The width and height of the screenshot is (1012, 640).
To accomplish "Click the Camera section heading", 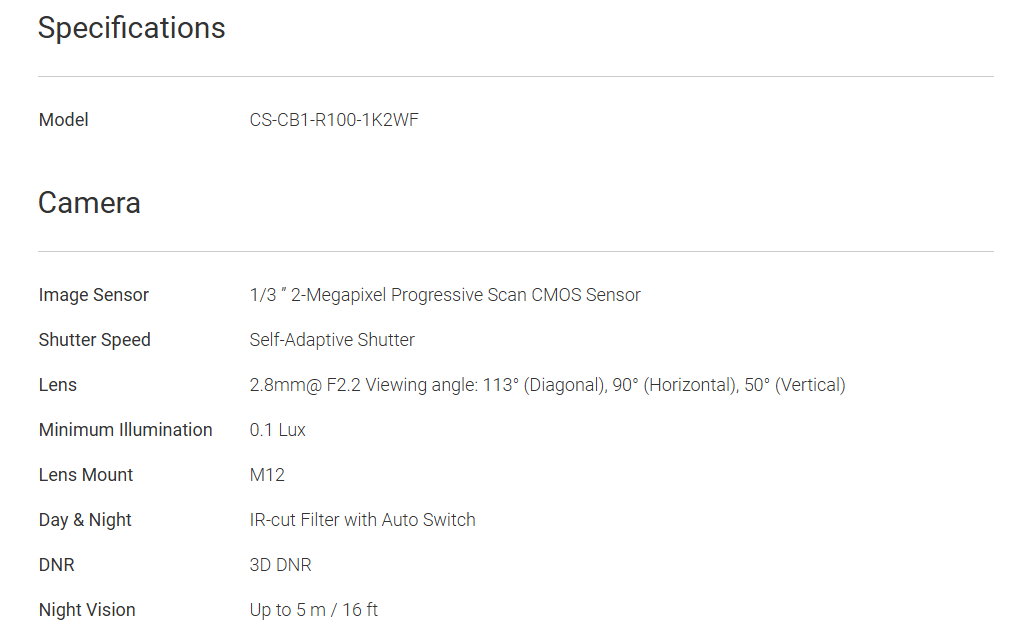I will click(x=89, y=203).
